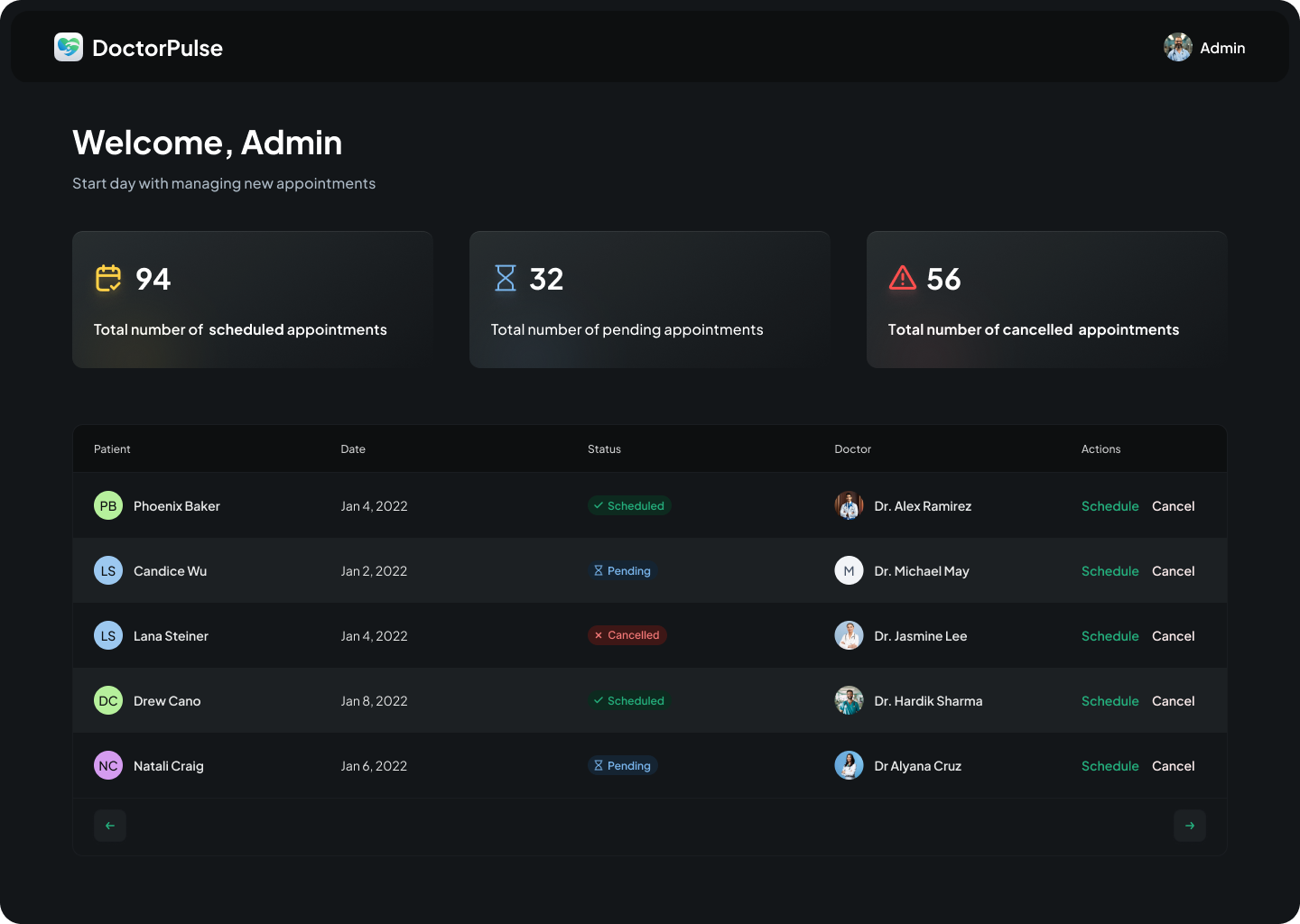Schedule Phoenix Baker's appointment
This screenshot has width=1300, height=924.
click(x=1110, y=506)
